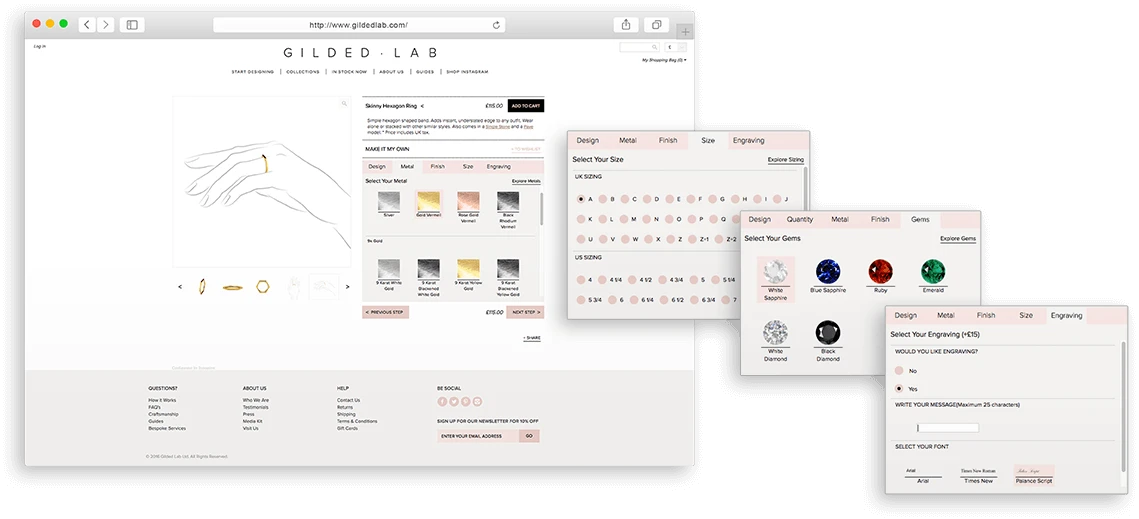This screenshot has height=519, width=1139.
Task: Open My Shopping Bag dropdown
Action: pos(664,60)
